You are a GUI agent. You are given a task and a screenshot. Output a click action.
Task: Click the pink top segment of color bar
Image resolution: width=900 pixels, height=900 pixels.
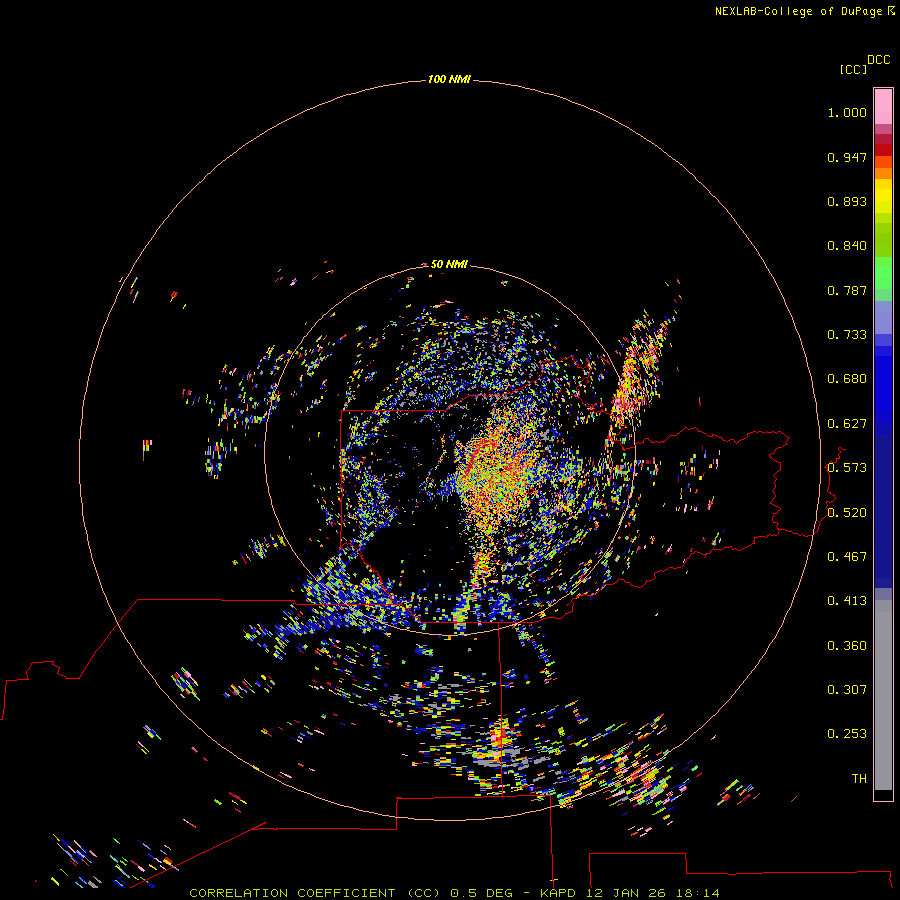pyautogui.click(x=883, y=107)
